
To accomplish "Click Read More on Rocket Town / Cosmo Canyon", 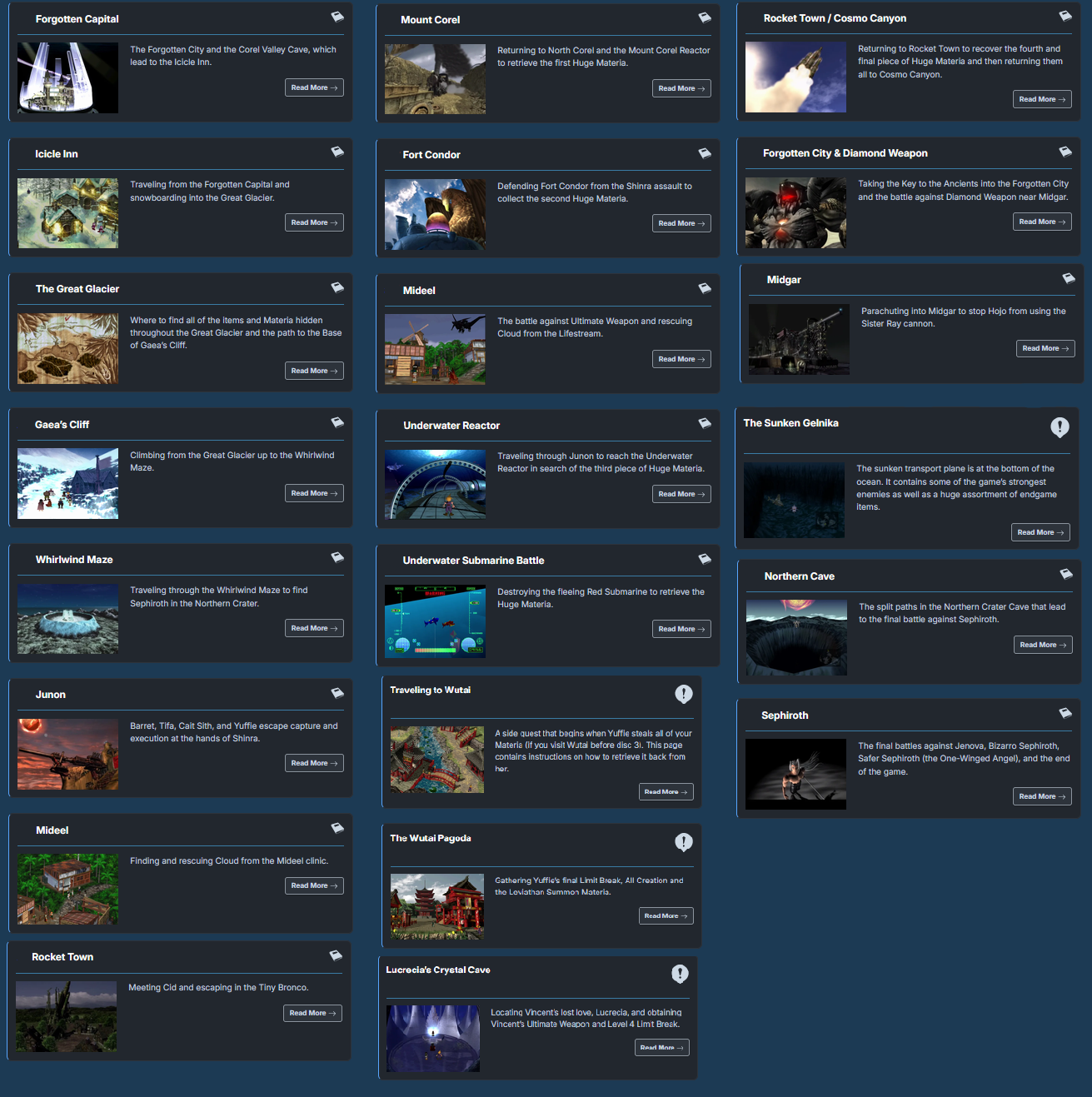I will click(x=1042, y=99).
